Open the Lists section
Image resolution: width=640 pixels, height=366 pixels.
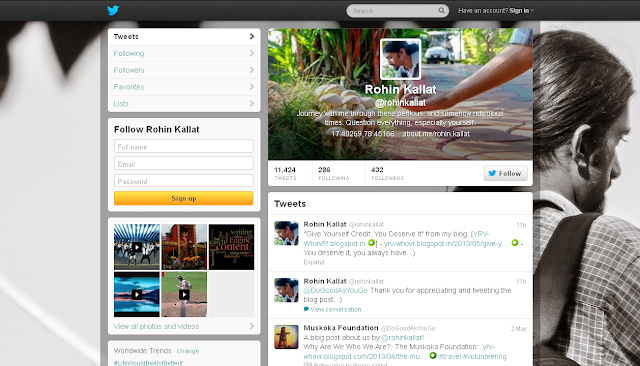(x=184, y=104)
